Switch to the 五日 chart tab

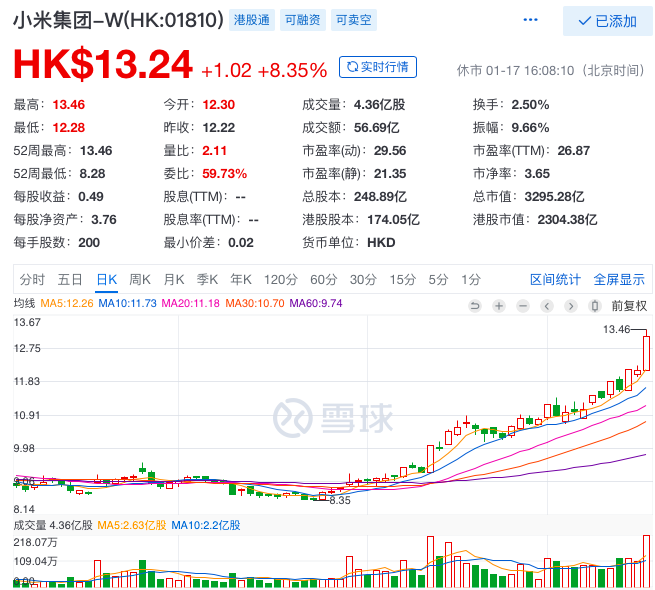70,279
